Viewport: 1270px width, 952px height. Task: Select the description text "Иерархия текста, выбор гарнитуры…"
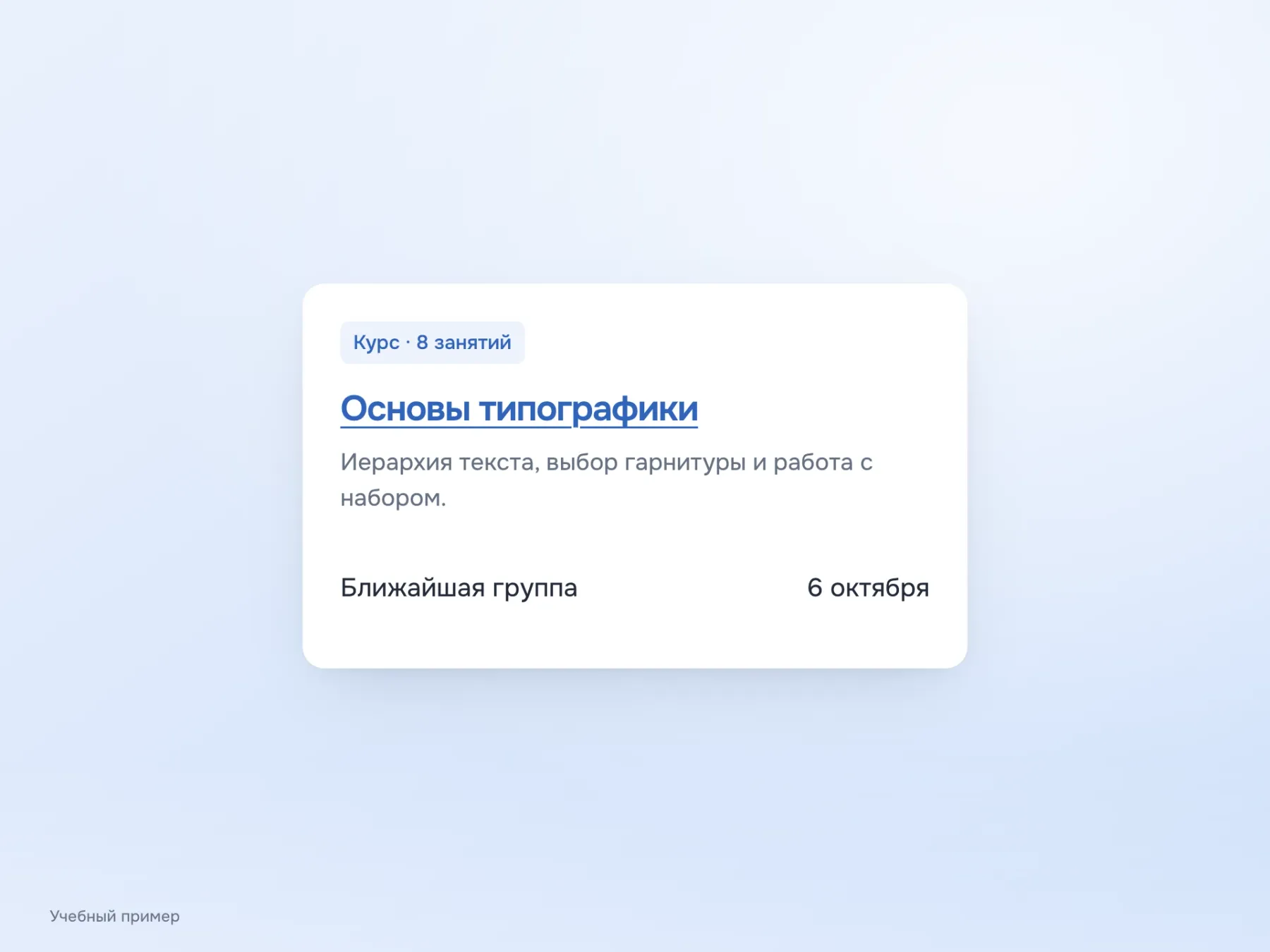[606, 480]
